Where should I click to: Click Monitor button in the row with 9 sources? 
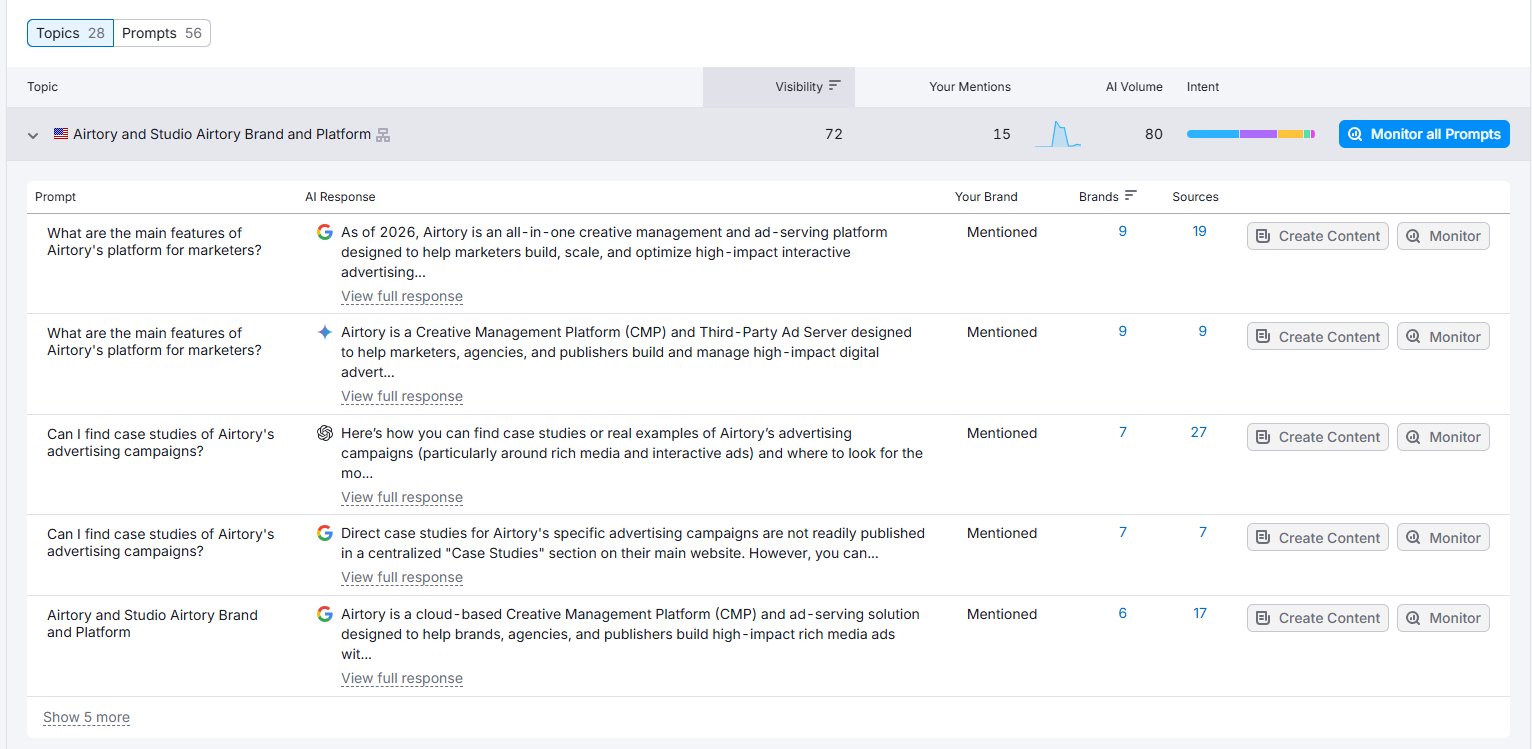[1443, 336]
